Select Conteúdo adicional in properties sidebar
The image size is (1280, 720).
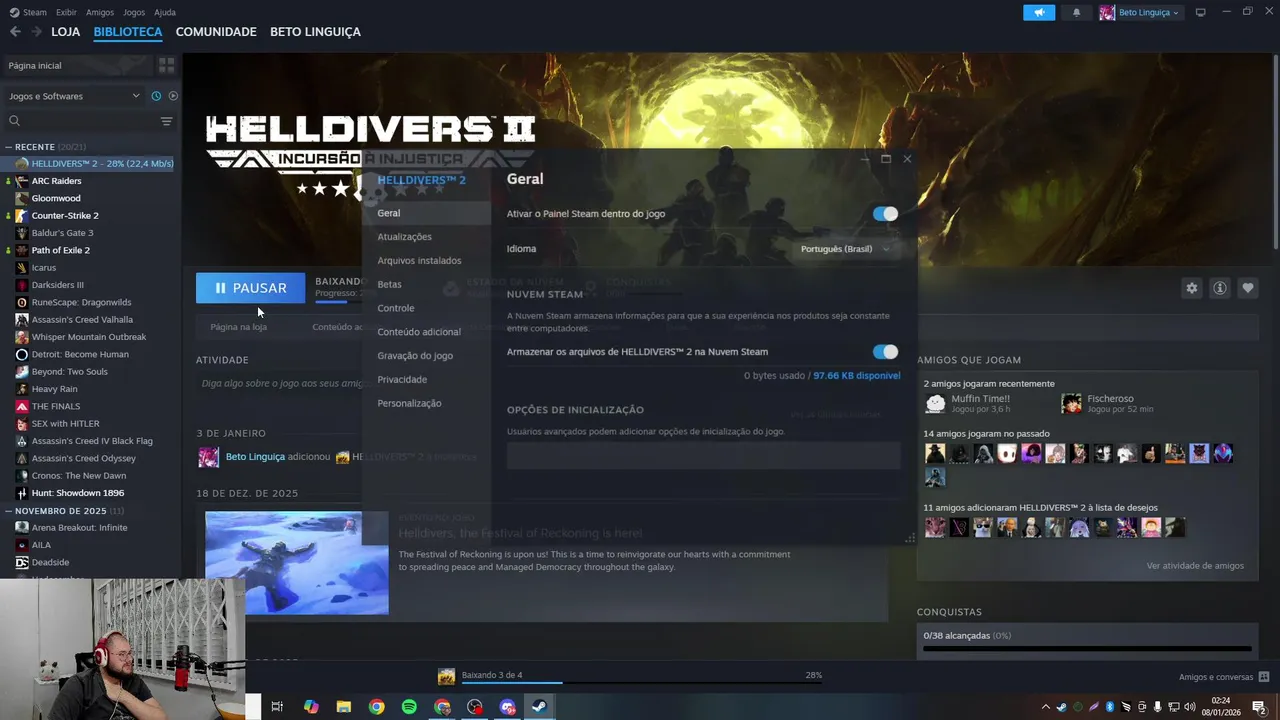coord(419,332)
